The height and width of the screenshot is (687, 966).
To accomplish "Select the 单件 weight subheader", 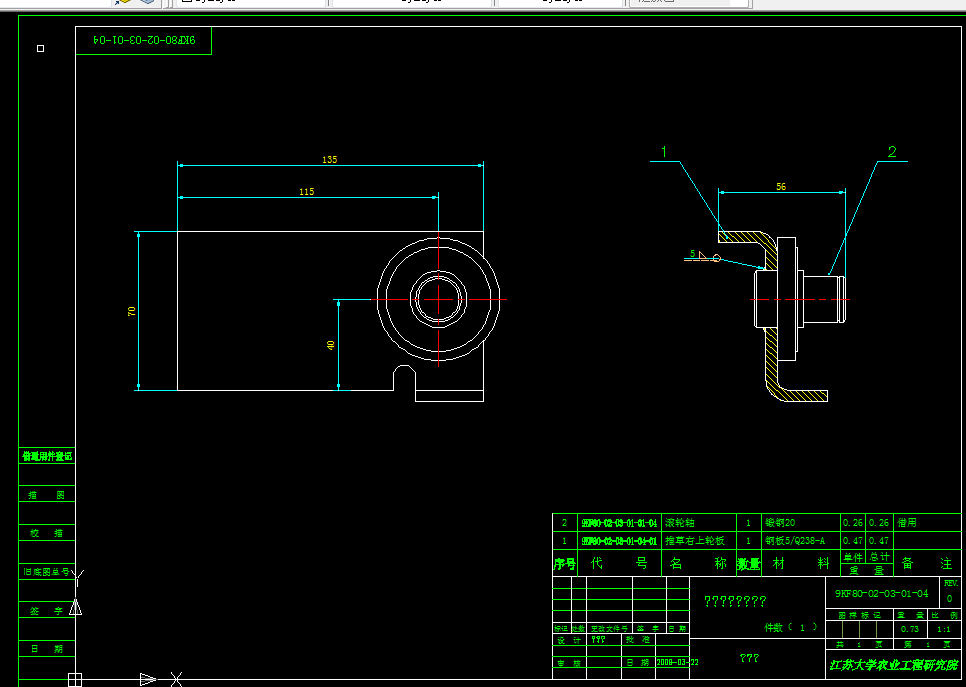I will click(x=853, y=557).
